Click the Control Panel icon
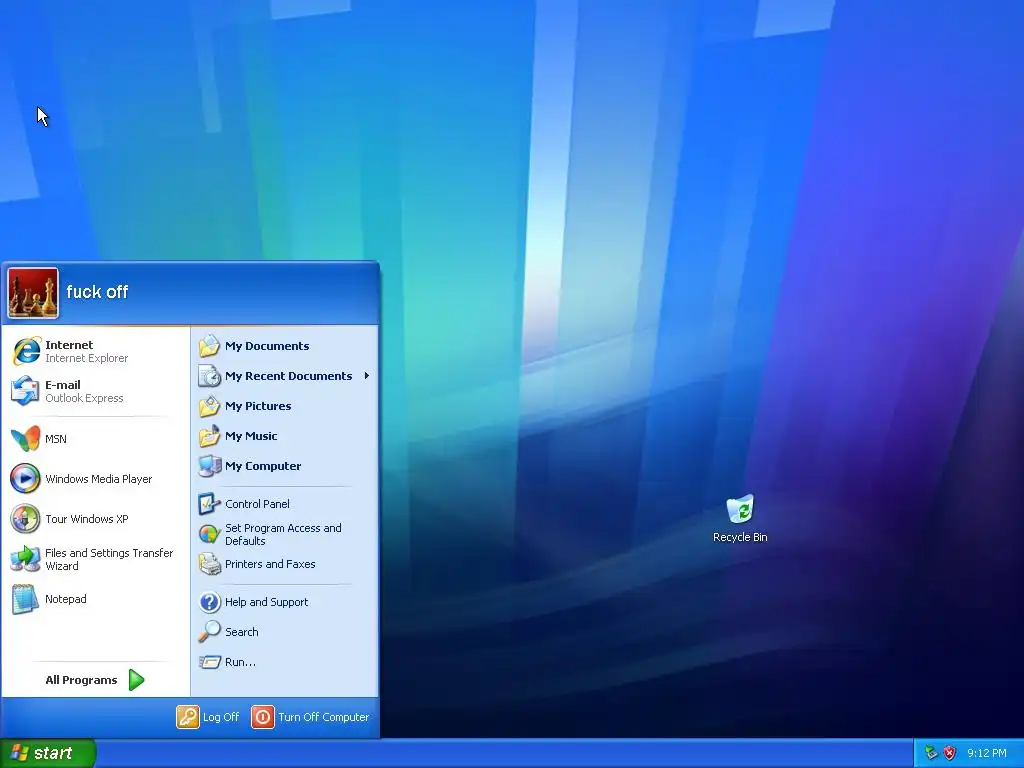 click(210, 504)
